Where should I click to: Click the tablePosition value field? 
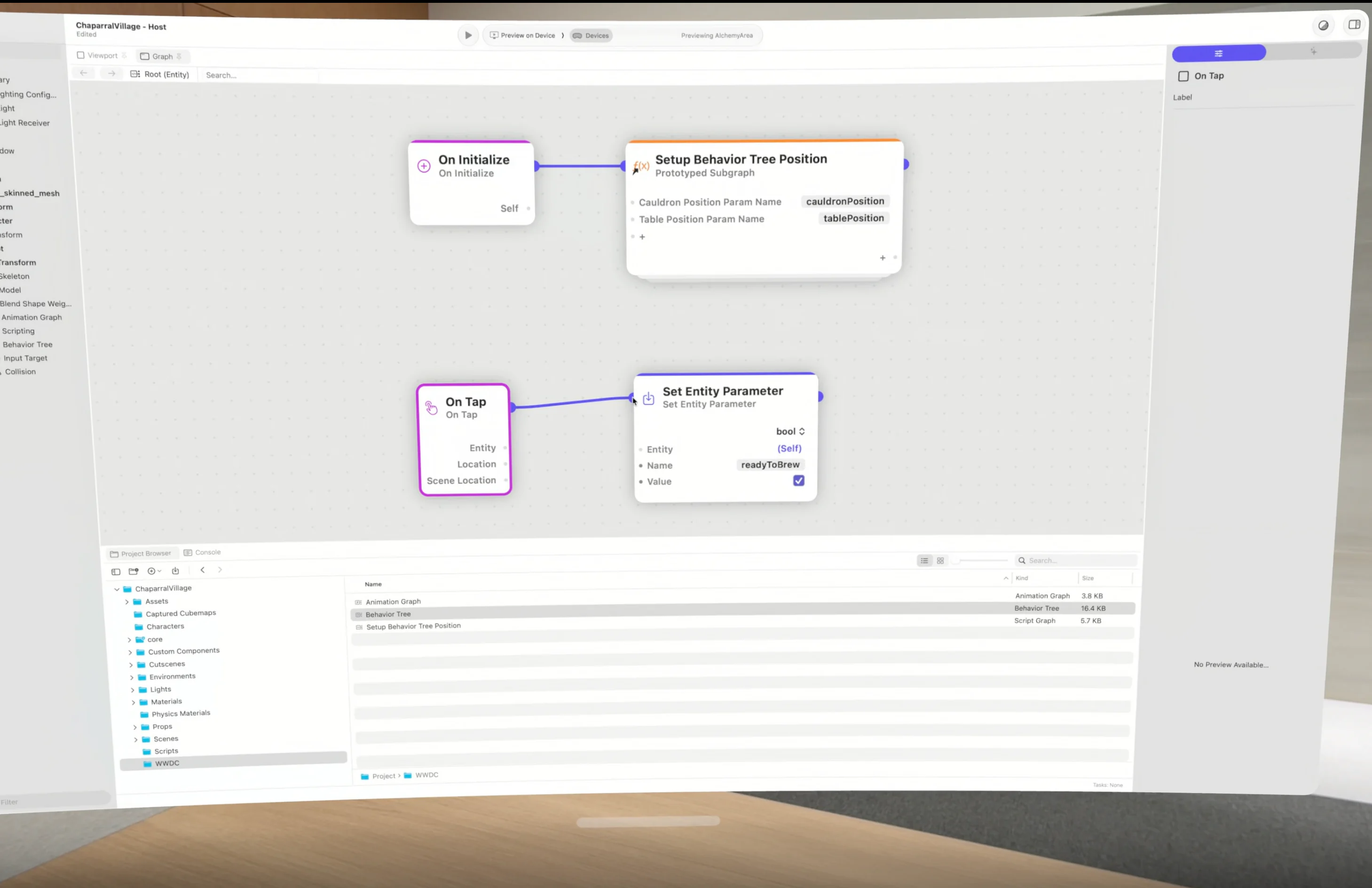853,218
